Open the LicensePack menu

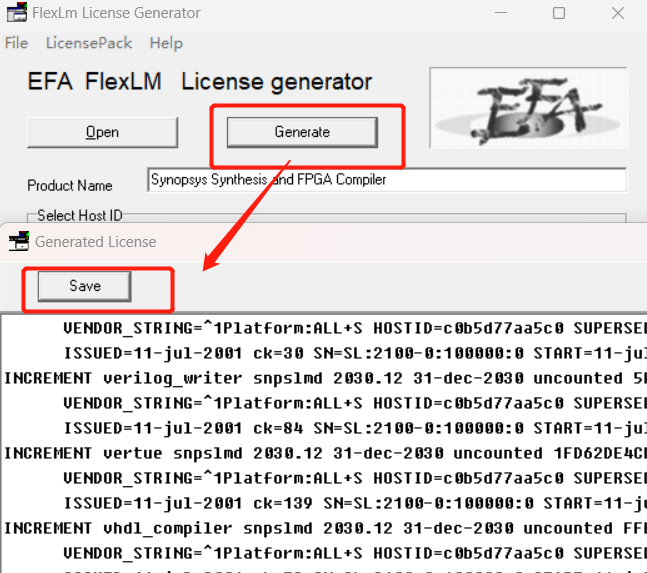pyautogui.click(x=89, y=43)
